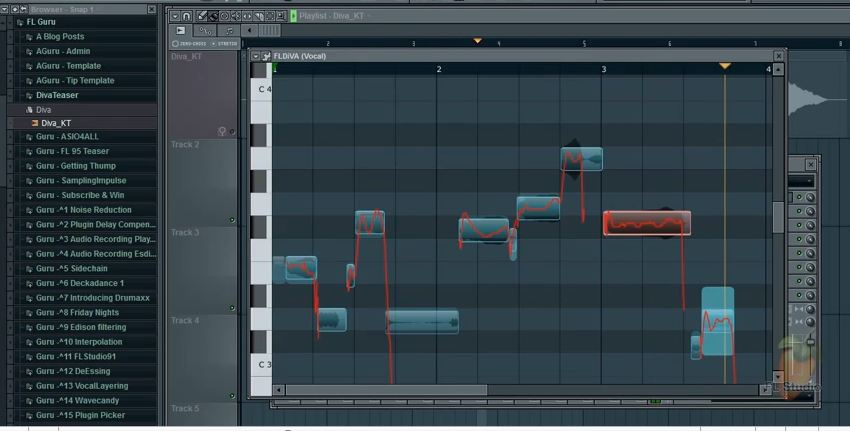Click the striped grid button after focus tabs
The height and width of the screenshot is (431, 850).
point(269,31)
